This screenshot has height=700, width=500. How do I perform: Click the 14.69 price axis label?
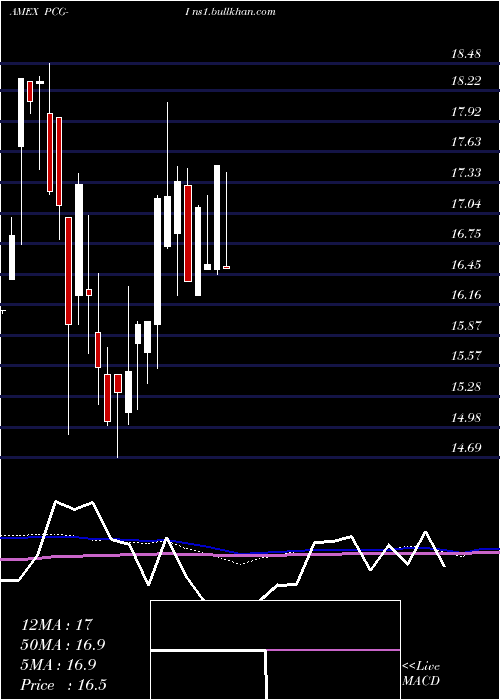(x=466, y=448)
